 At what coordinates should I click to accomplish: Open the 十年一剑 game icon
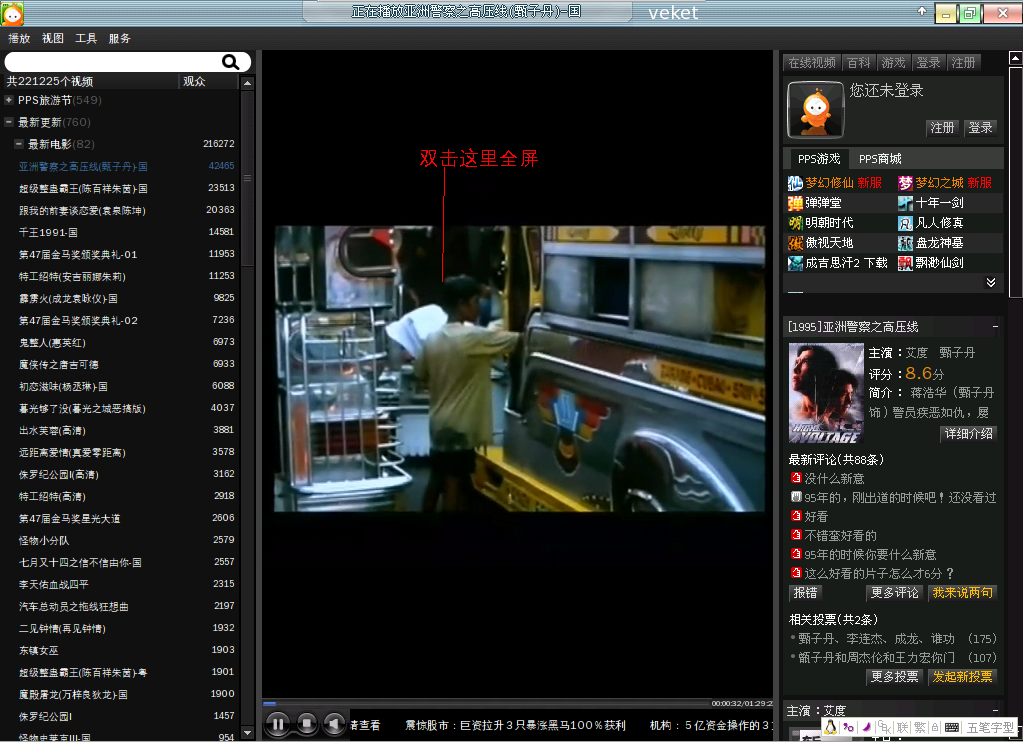(905, 204)
